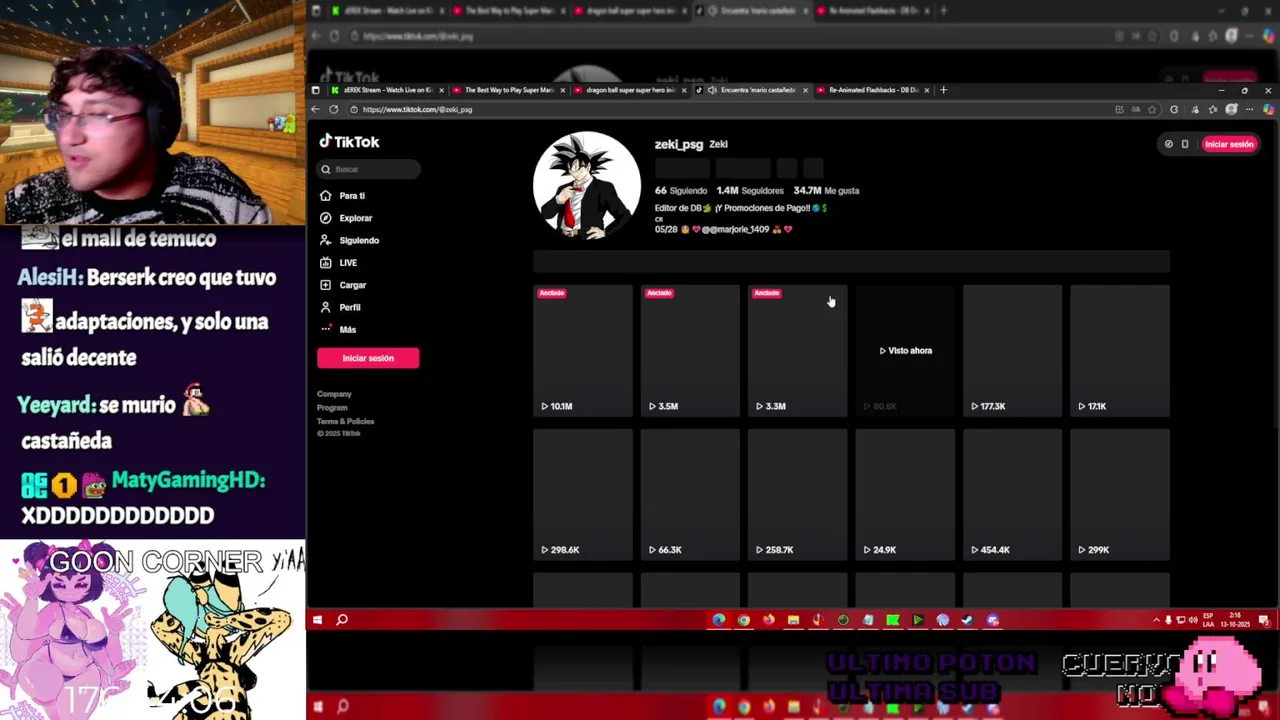Switch to dragon ball super super hero tab
The width and height of the screenshot is (1280, 720).
(x=630, y=90)
